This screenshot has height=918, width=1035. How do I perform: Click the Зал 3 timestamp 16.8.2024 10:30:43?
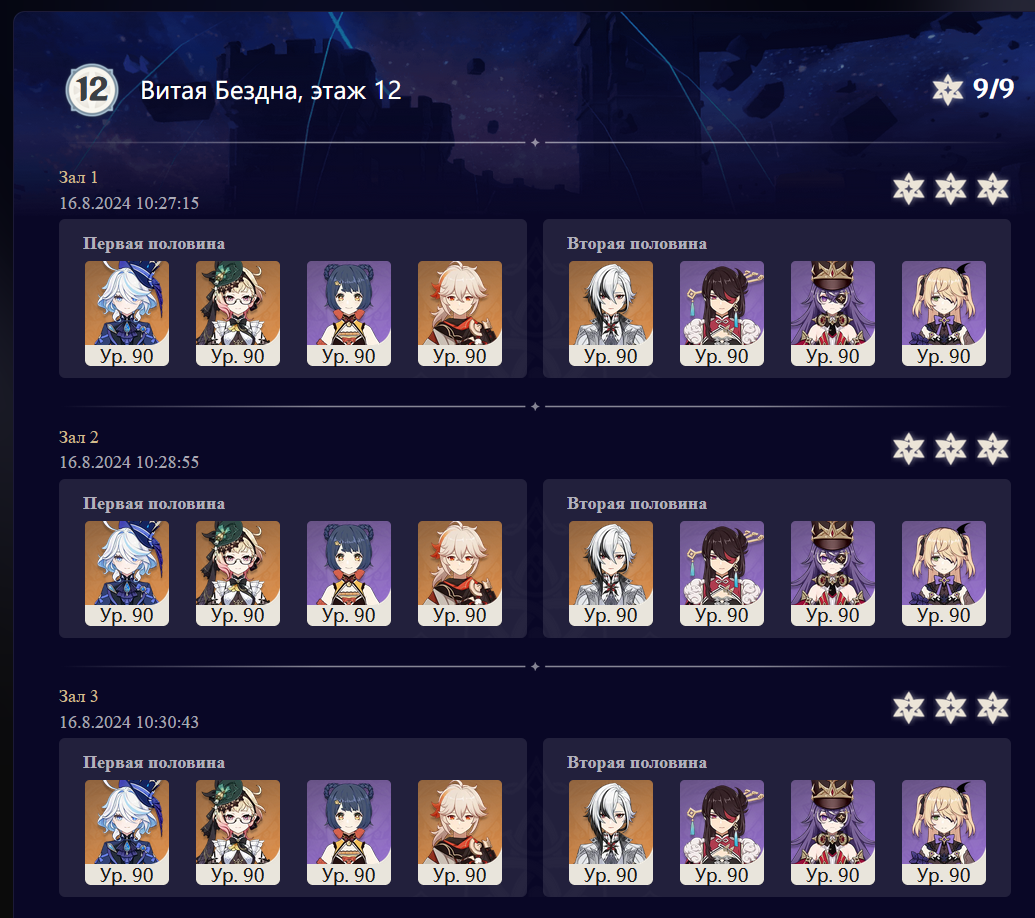click(x=129, y=722)
